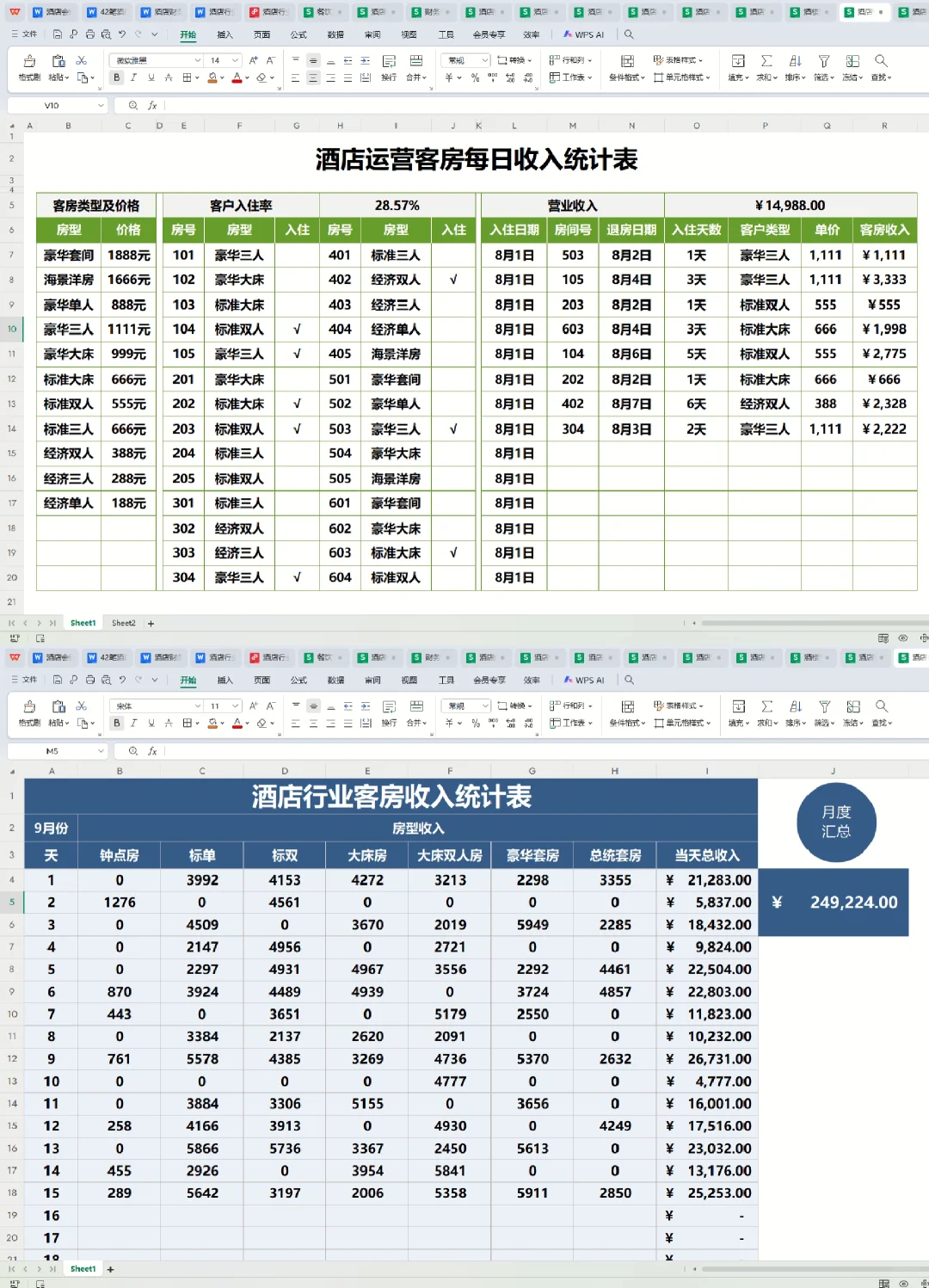Click the Fill (填充) icon in the 酒店运营 window
Image resolution: width=929 pixels, height=1288 pixels.
click(738, 61)
